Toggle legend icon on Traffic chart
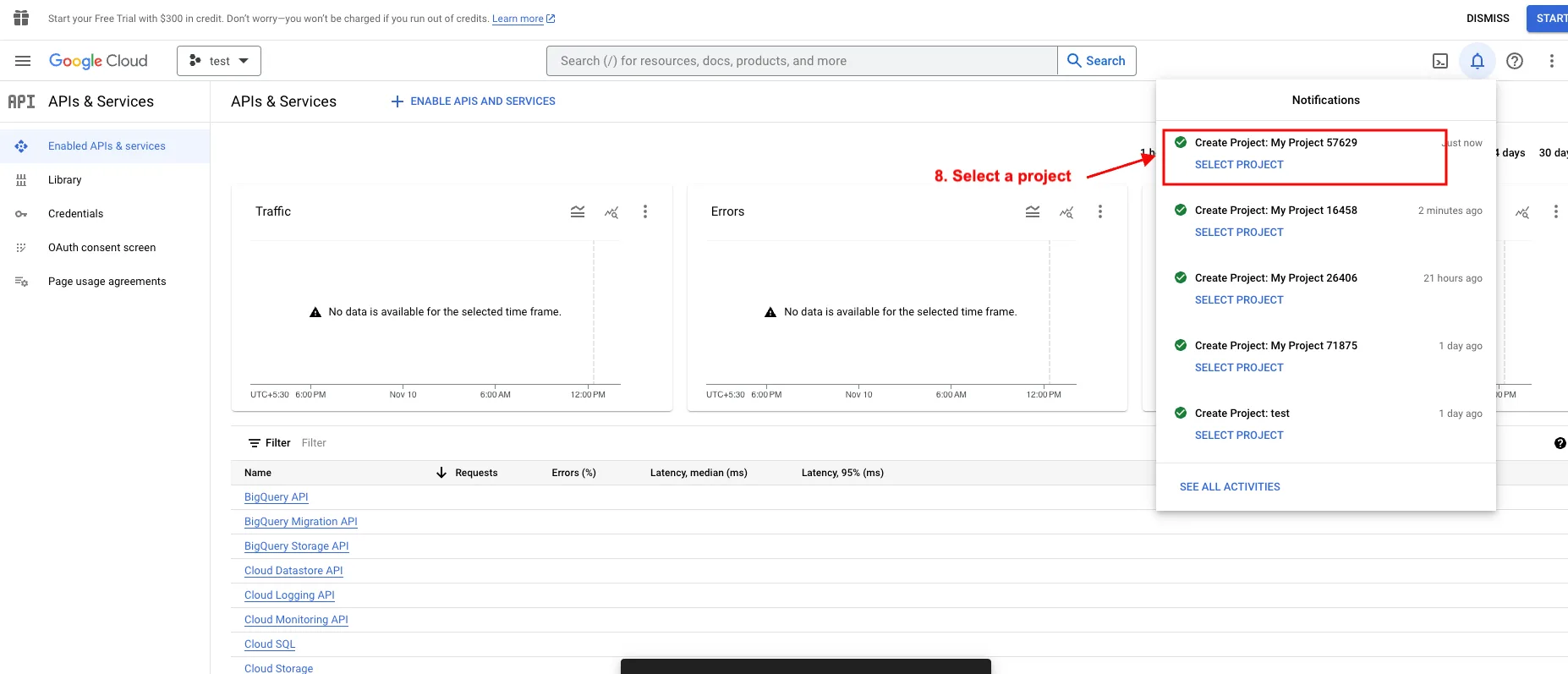The height and width of the screenshot is (674, 1568). [578, 211]
